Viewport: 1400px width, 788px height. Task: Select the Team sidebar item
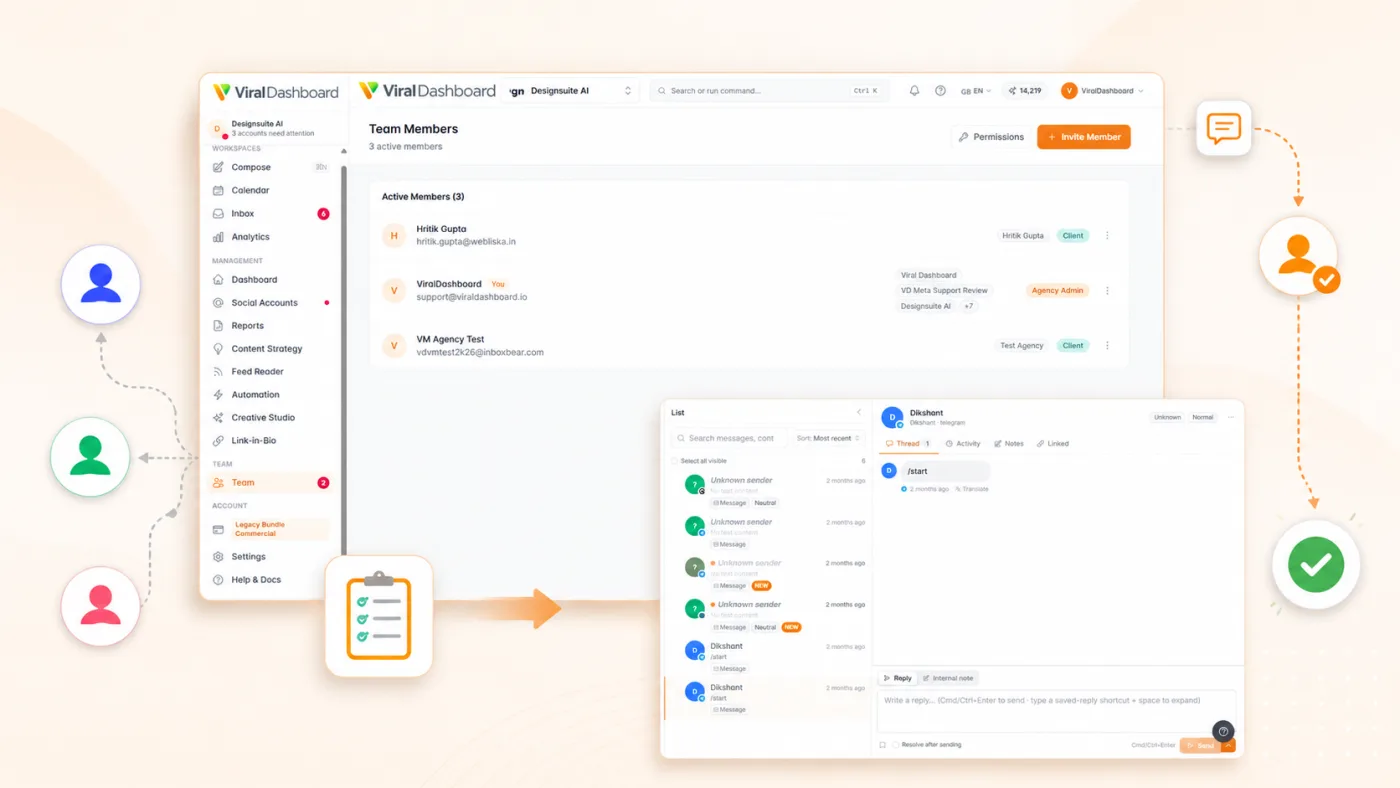point(271,483)
